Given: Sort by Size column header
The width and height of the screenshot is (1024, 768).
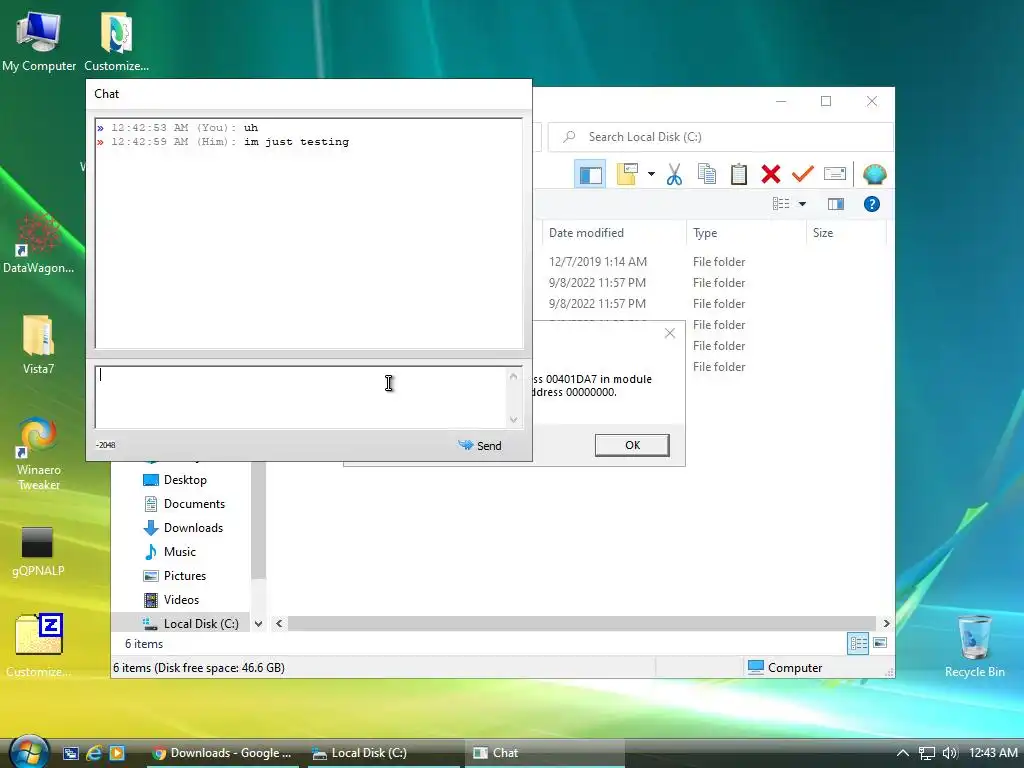Looking at the screenshot, I should pos(846,233).
